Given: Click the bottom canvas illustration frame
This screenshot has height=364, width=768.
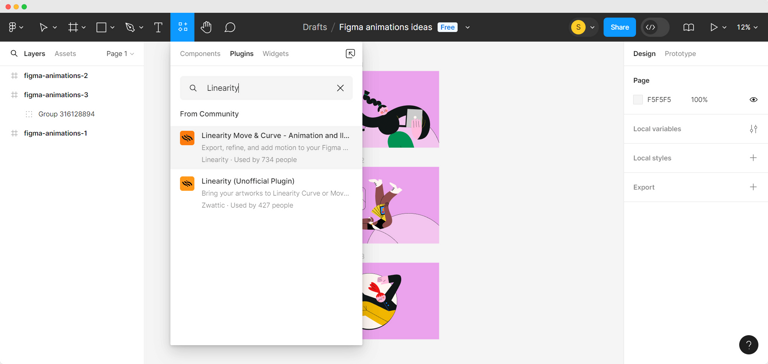Looking at the screenshot, I should click(x=401, y=301).
